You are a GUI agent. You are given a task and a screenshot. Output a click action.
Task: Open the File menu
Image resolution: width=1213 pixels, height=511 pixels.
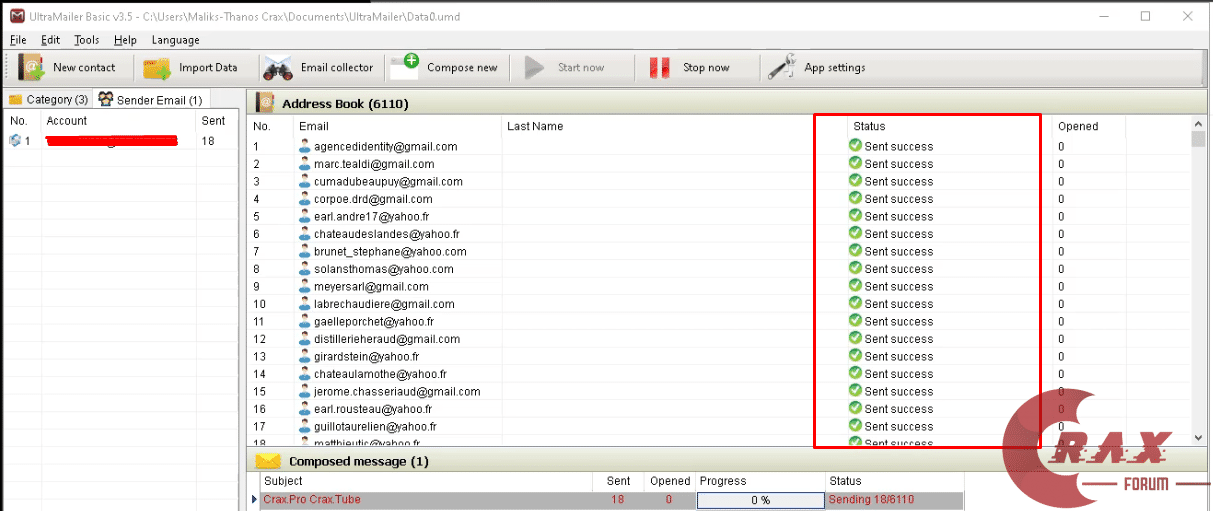(18, 40)
